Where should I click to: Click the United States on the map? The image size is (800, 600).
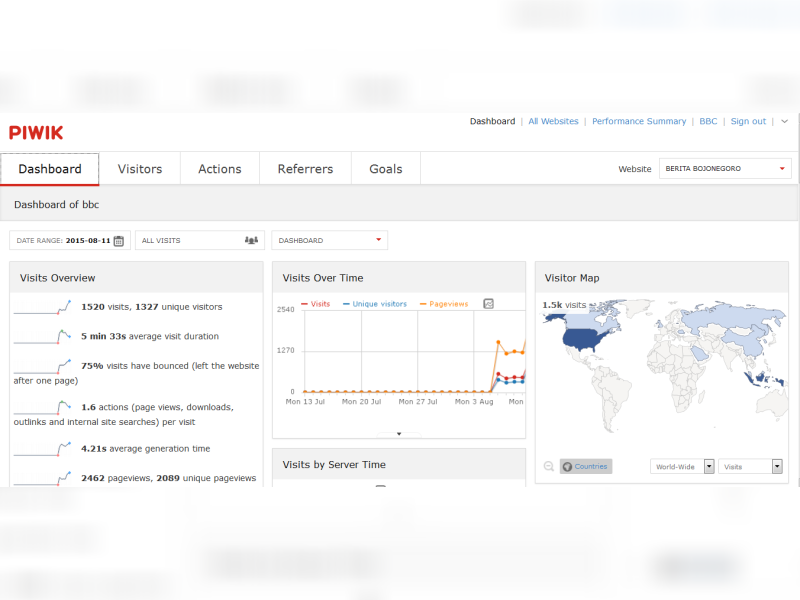[x=584, y=339]
